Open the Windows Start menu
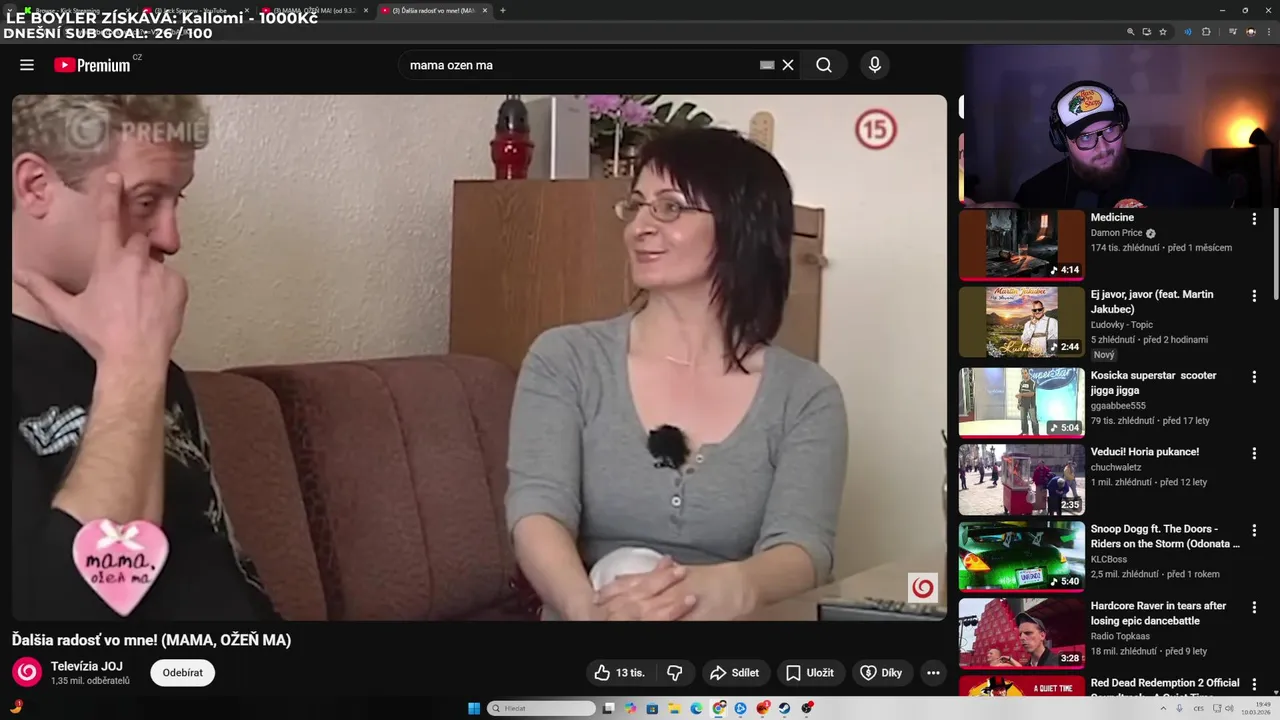1280x720 pixels. click(x=474, y=708)
